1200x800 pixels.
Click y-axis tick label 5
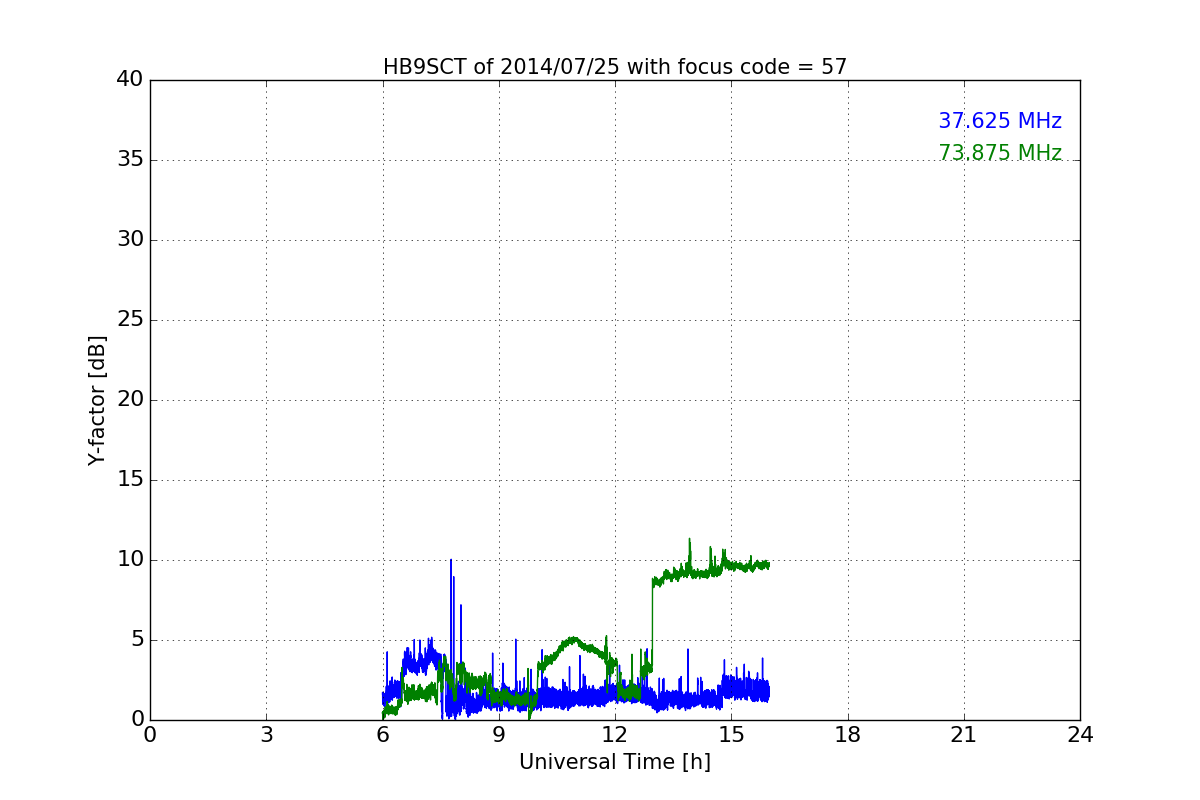coord(137,640)
